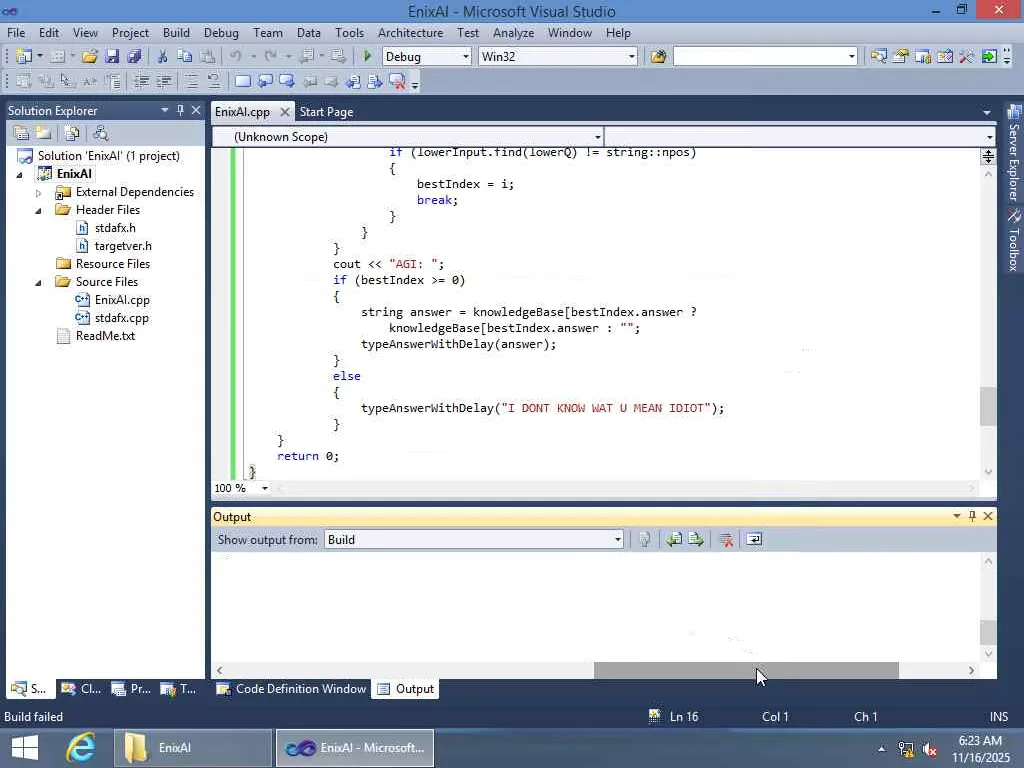Open the (Unknown Scope) dropdown
The width and height of the screenshot is (1024, 768).
[x=597, y=137]
